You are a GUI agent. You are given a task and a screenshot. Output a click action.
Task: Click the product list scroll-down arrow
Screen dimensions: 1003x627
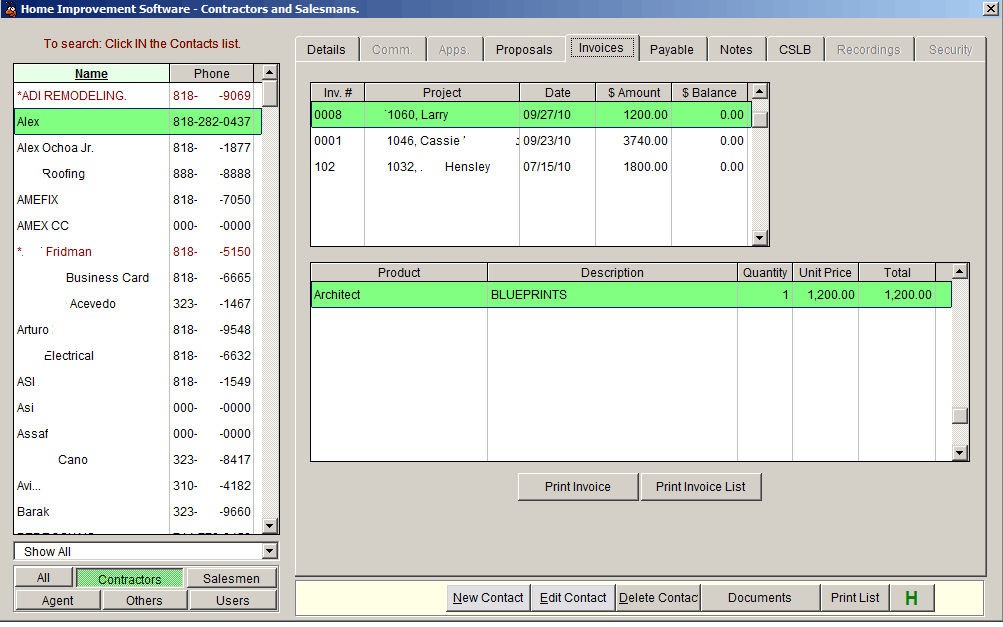[960, 453]
